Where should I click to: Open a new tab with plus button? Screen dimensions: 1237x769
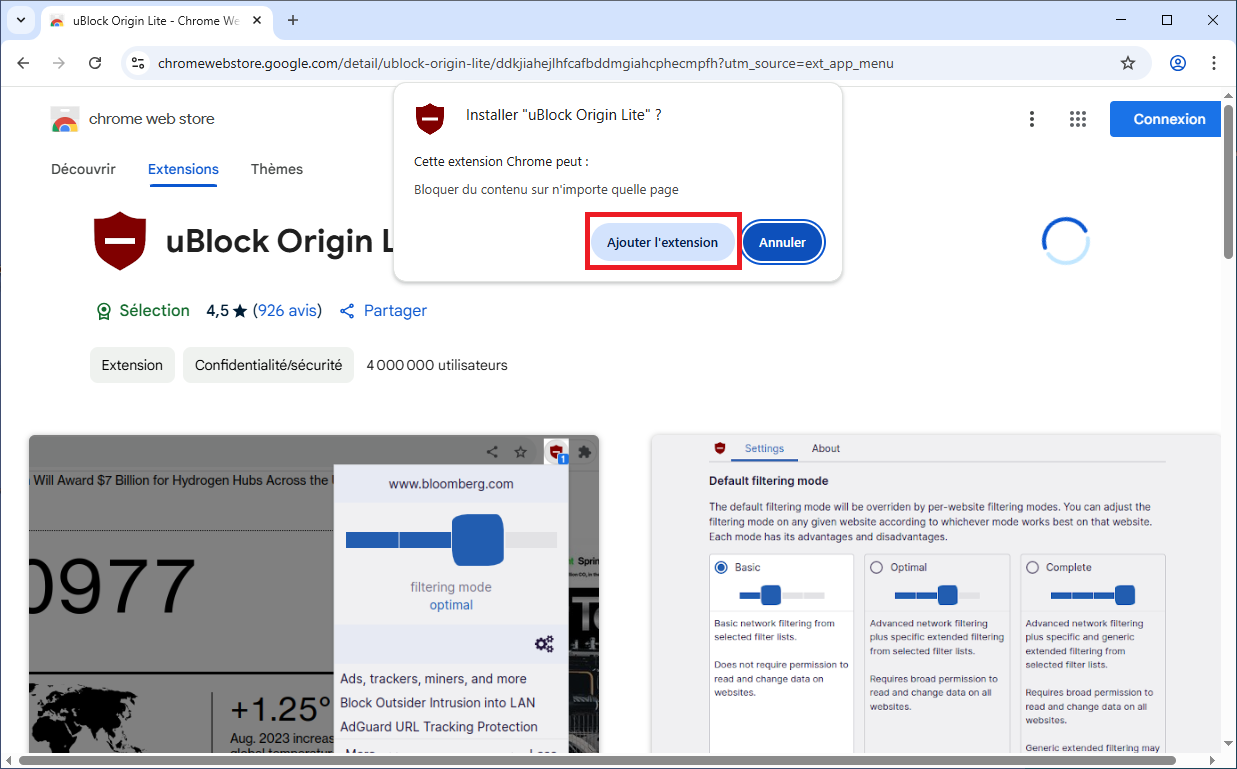(293, 20)
